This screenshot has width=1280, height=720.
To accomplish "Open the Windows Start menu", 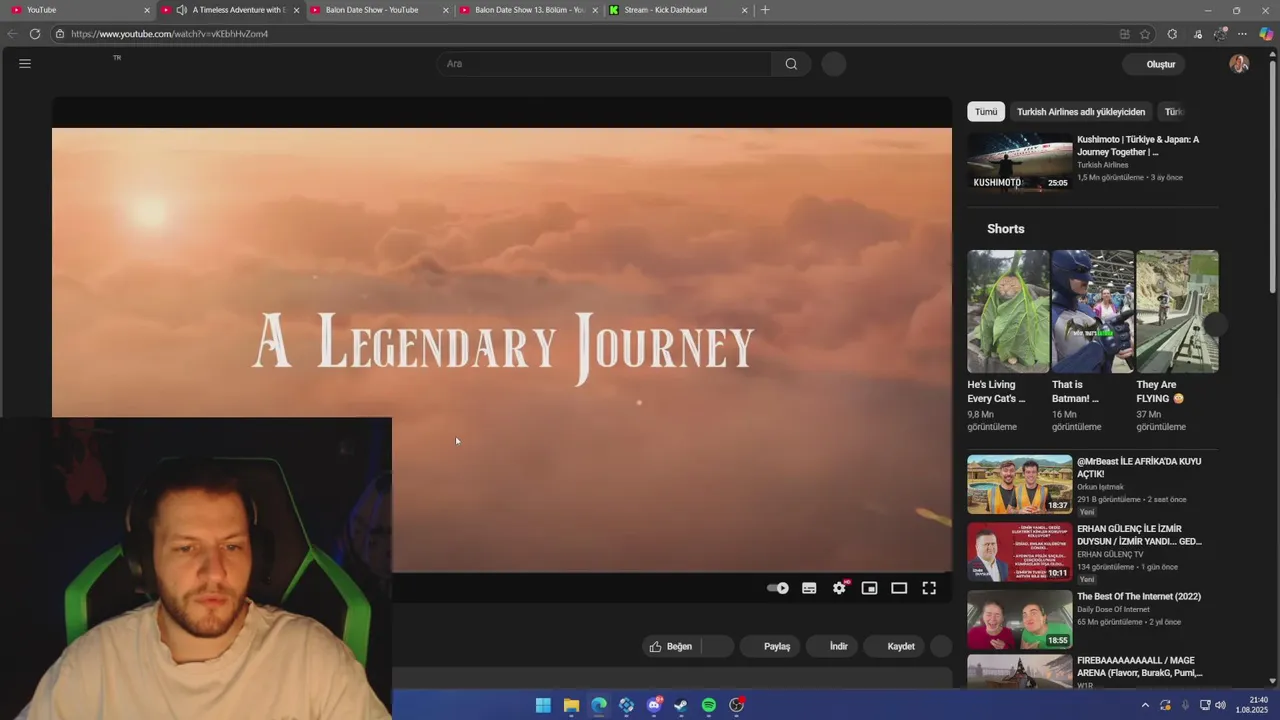I will point(543,705).
